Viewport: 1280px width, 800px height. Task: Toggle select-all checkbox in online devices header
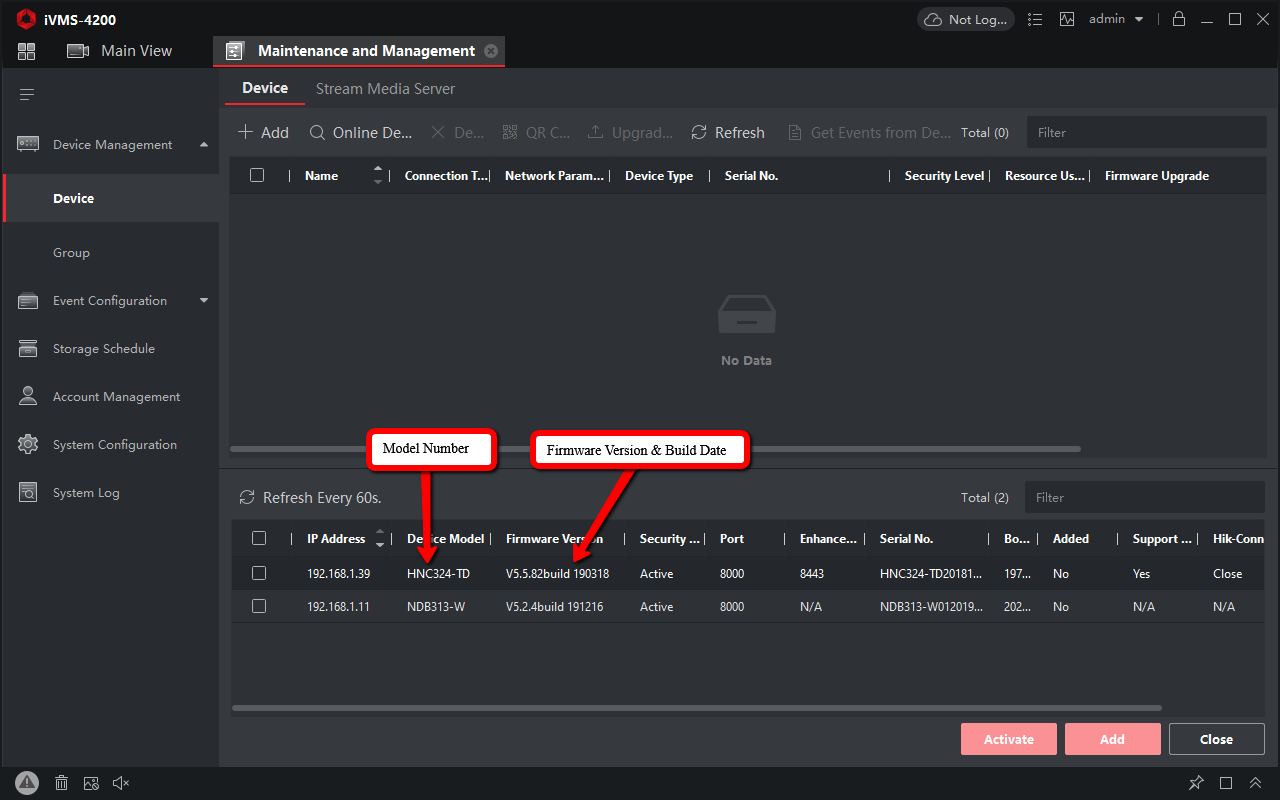click(259, 538)
